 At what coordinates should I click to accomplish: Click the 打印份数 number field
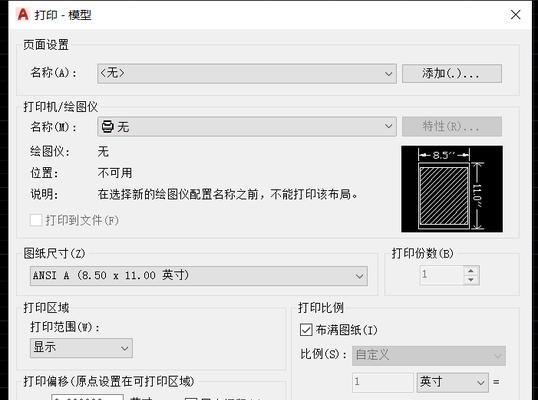coord(442,275)
